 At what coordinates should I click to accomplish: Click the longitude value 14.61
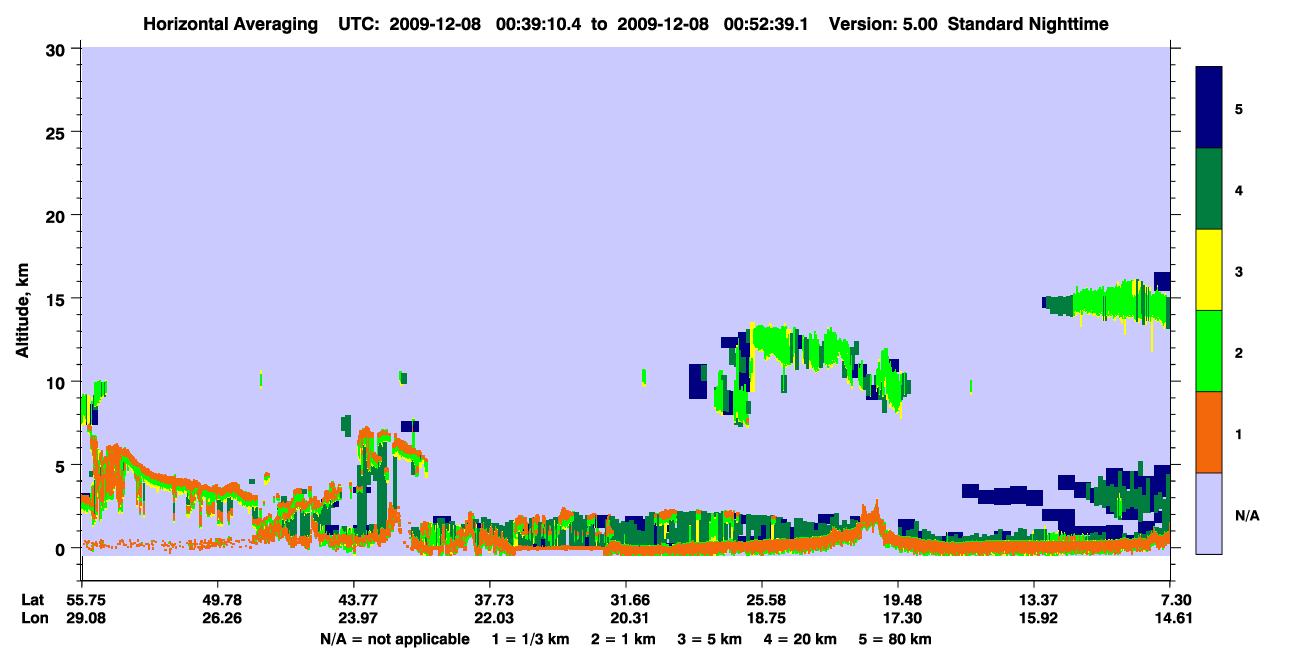1173,618
